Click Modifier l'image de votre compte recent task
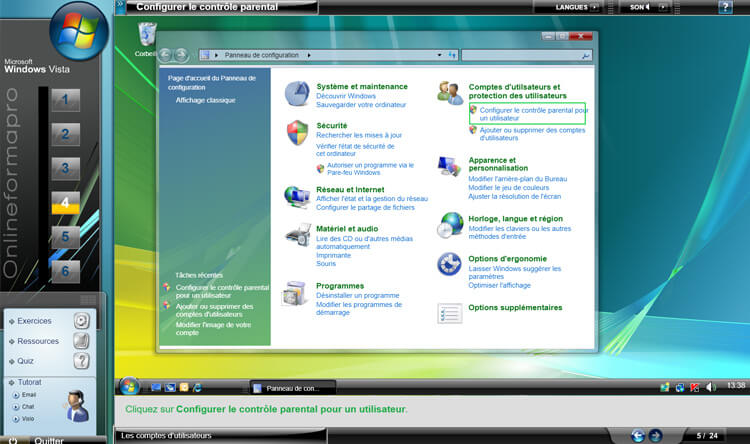750x444 pixels. click(x=213, y=329)
